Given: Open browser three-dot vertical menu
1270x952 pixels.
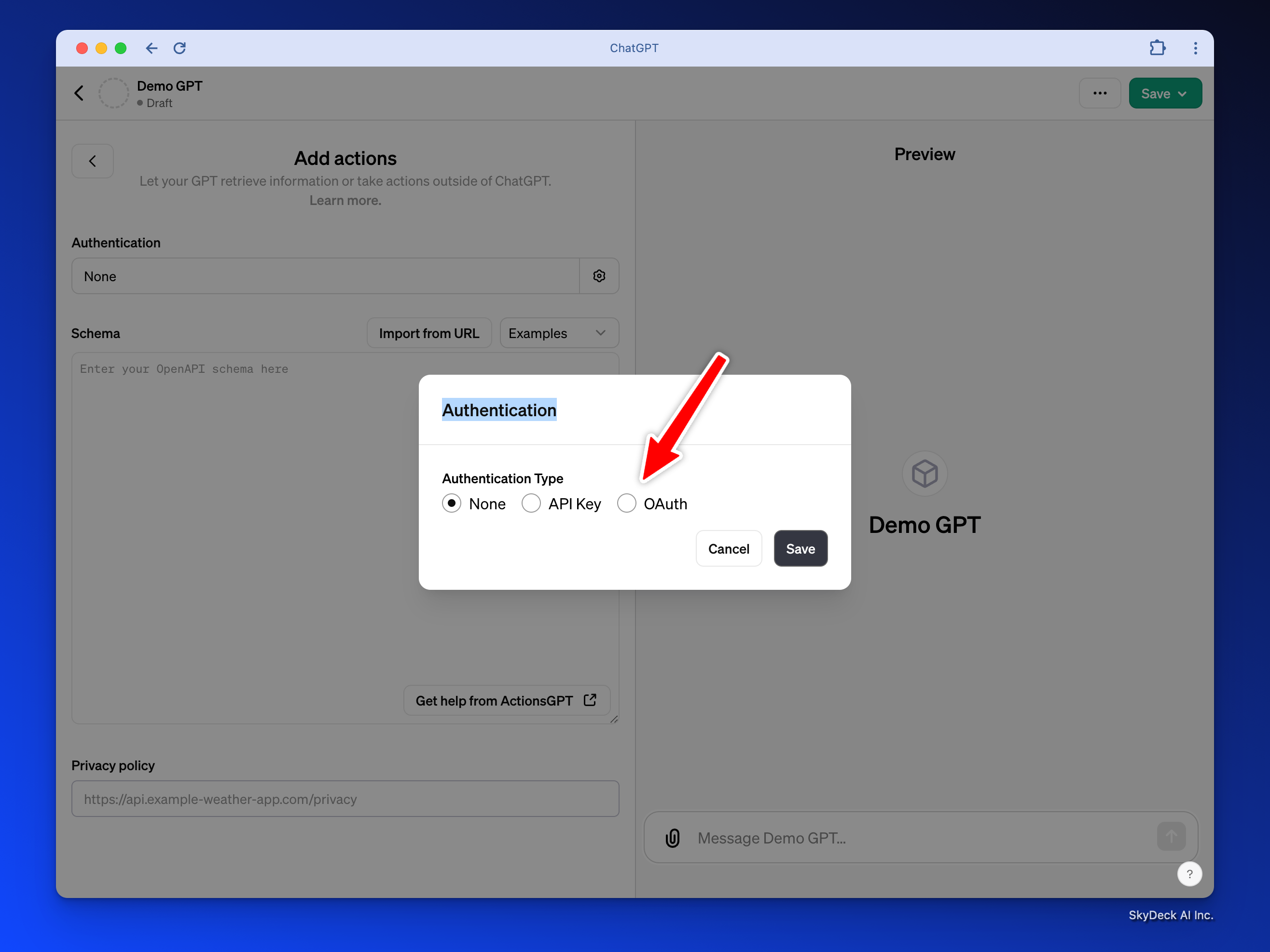Looking at the screenshot, I should tap(1195, 48).
